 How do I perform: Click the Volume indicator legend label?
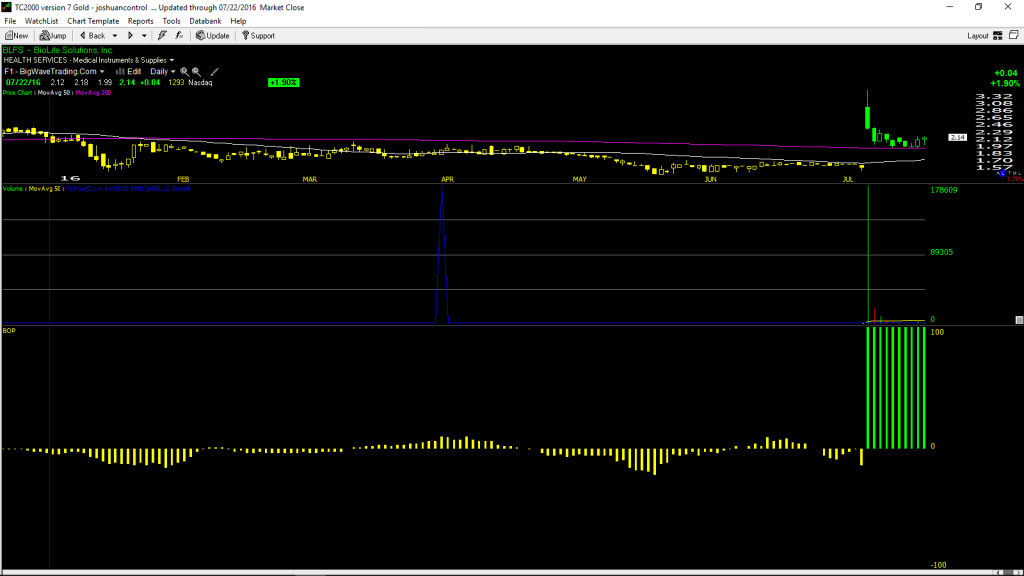(14, 189)
